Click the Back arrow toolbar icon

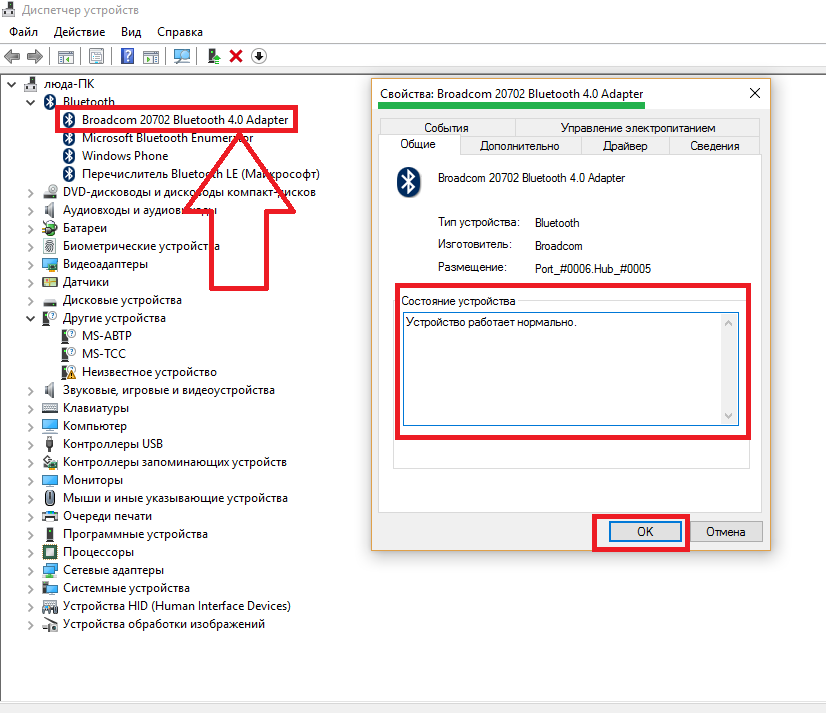coord(12,56)
